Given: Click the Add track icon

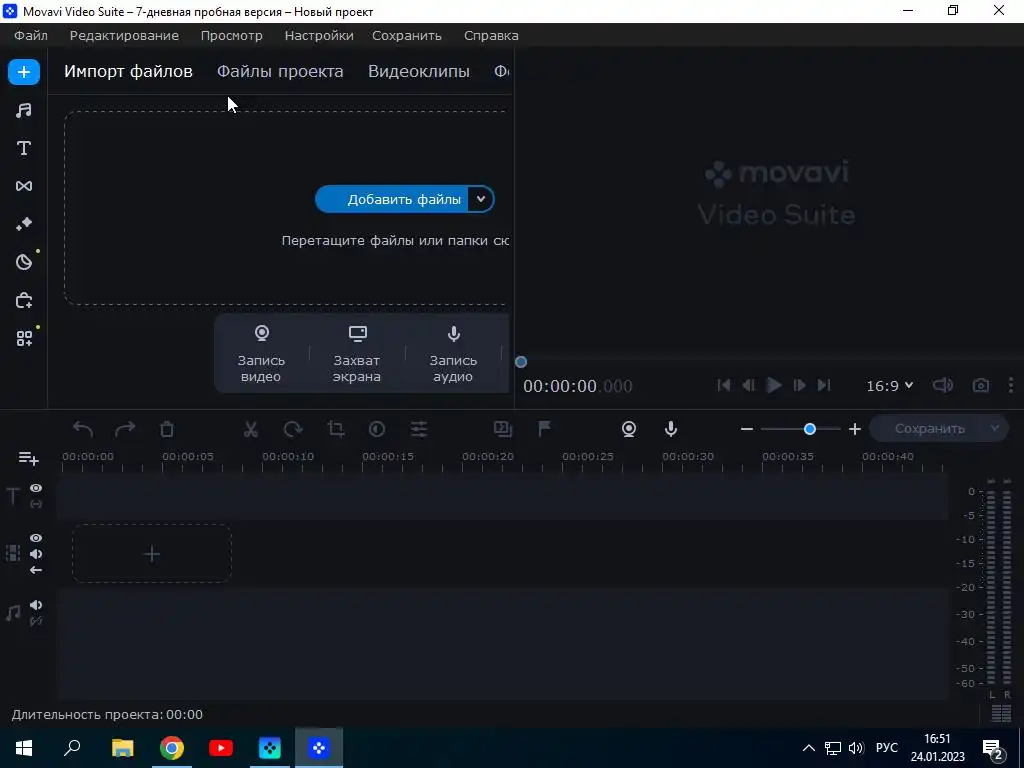Looking at the screenshot, I should pyautogui.click(x=28, y=458).
